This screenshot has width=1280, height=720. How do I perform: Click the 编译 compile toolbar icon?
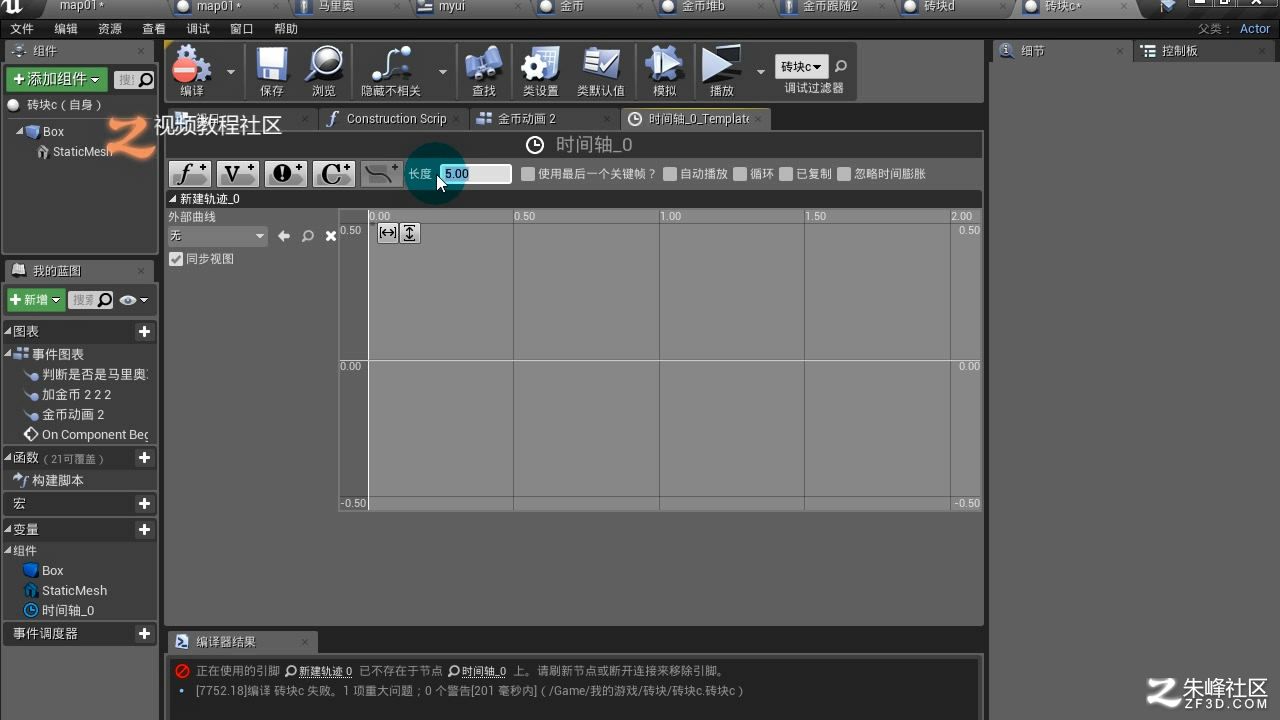pyautogui.click(x=191, y=71)
